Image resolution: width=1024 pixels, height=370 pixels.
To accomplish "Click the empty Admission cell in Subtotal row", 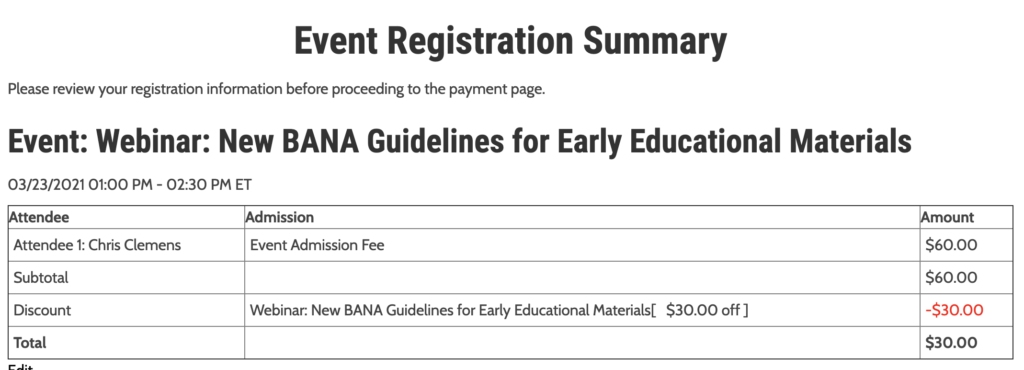I will 582,277.
